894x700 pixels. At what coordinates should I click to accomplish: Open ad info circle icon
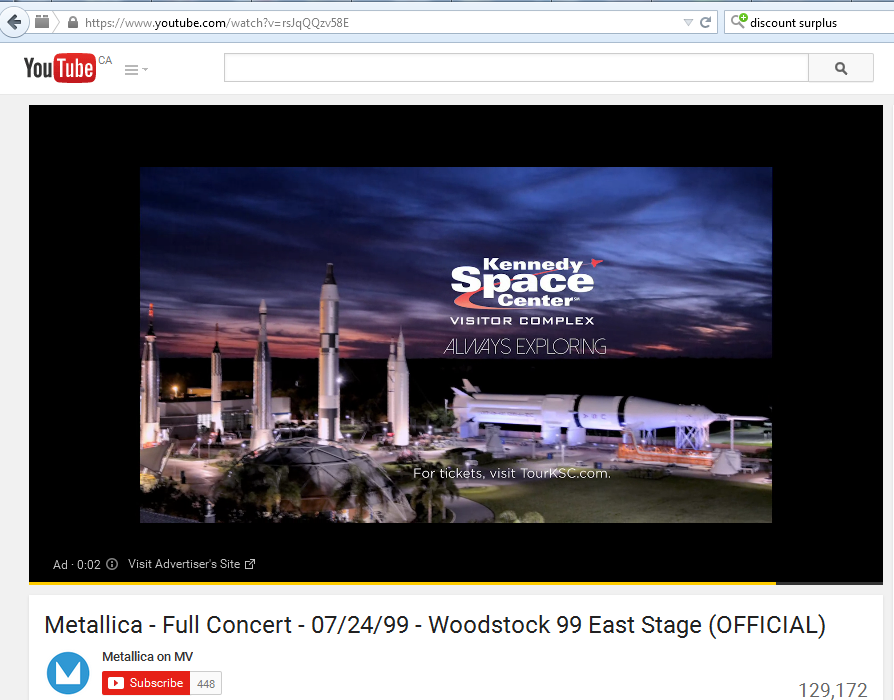(112, 564)
